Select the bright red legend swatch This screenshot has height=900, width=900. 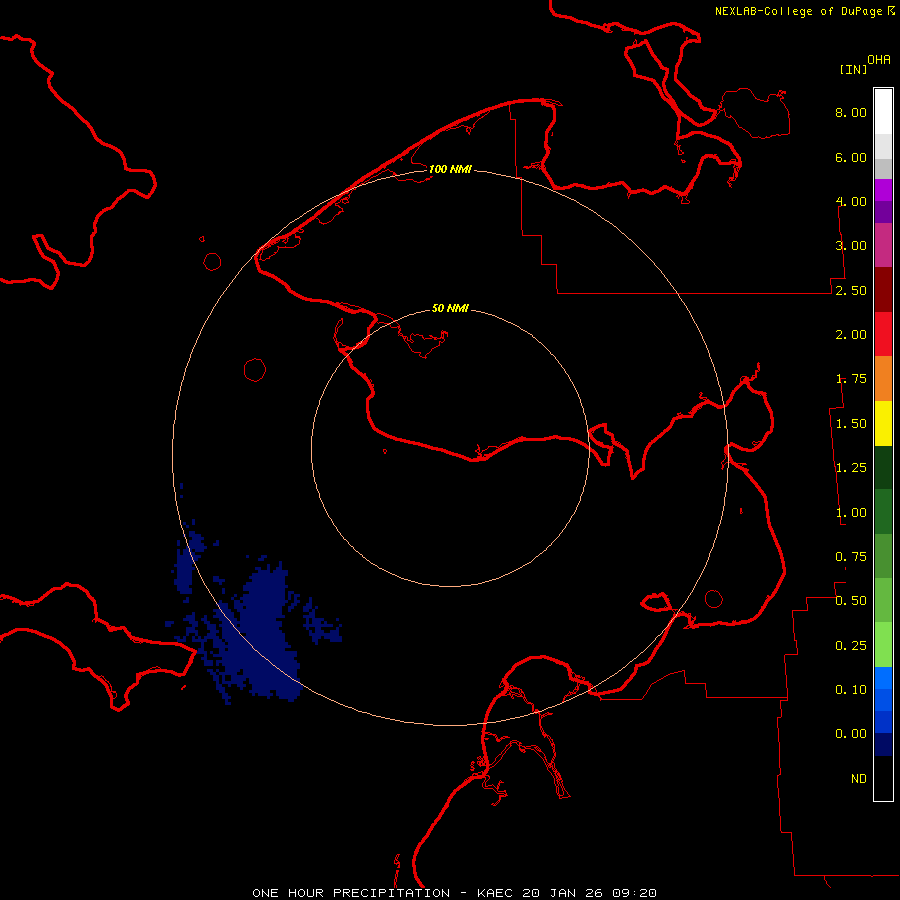pos(883,334)
